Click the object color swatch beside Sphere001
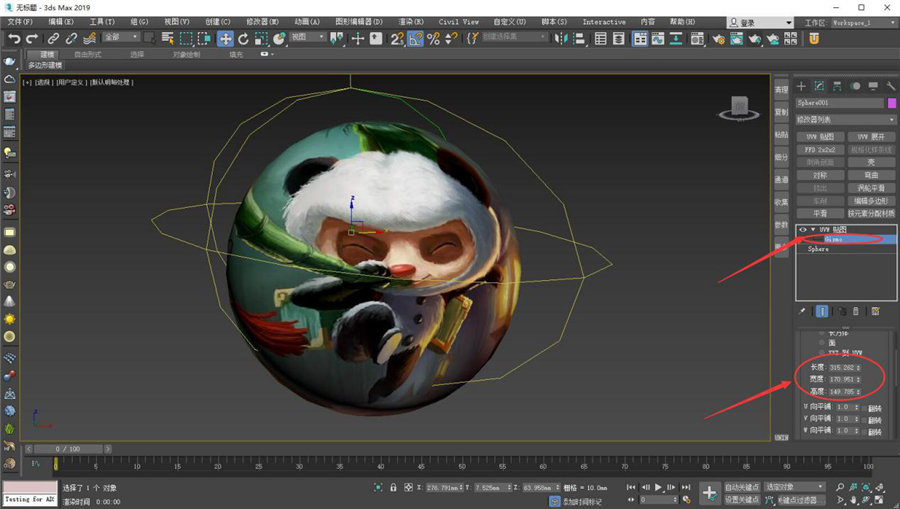 pos(892,103)
